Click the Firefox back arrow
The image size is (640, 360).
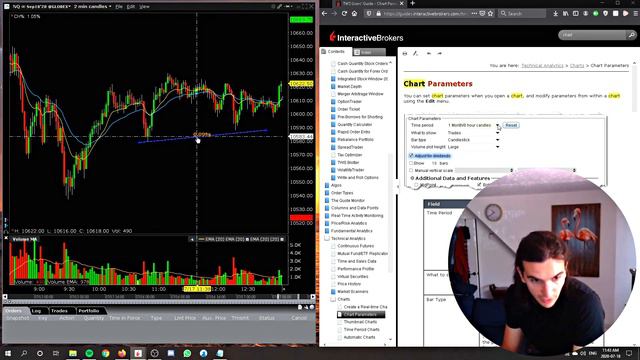(324, 13)
